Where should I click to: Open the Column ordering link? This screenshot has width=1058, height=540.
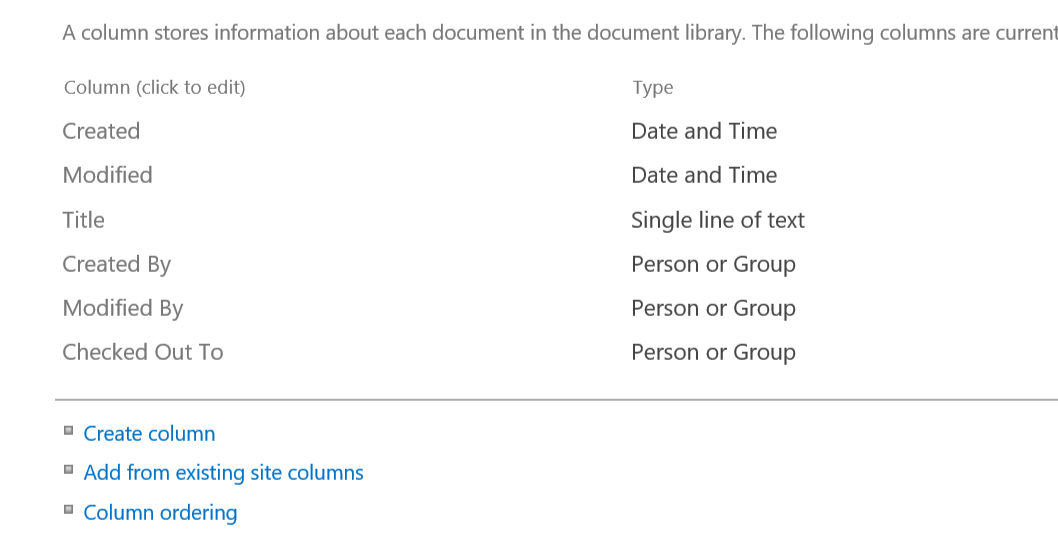click(x=160, y=513)
